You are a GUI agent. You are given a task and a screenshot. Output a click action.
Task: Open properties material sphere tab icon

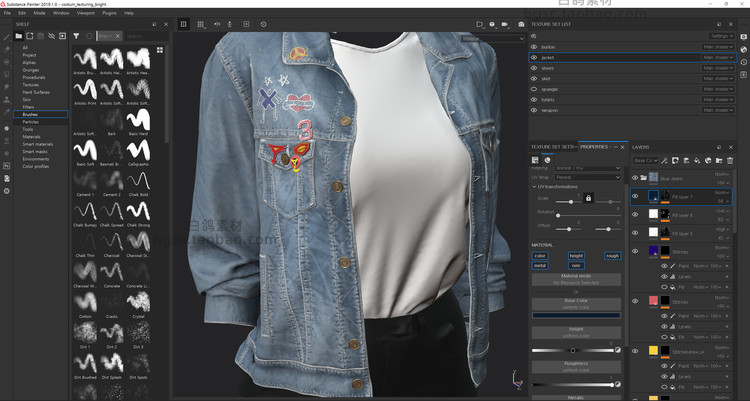click(547, 160)
